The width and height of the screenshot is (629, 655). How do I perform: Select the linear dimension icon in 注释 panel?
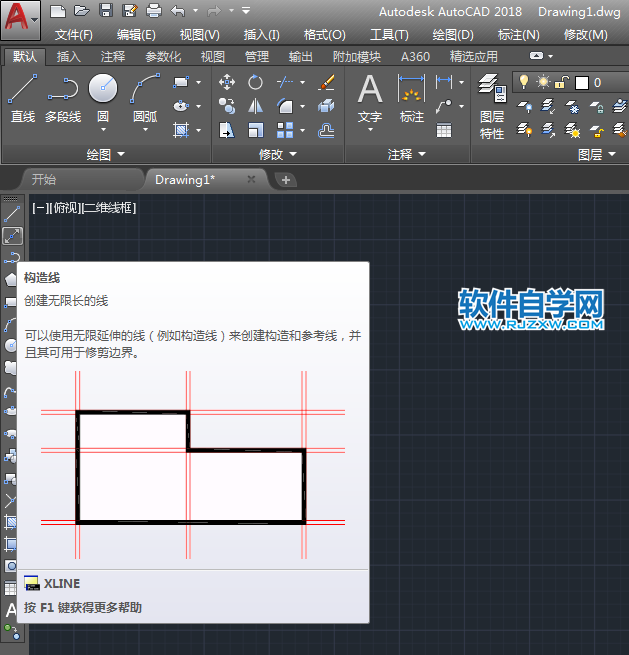pos(444,82)
